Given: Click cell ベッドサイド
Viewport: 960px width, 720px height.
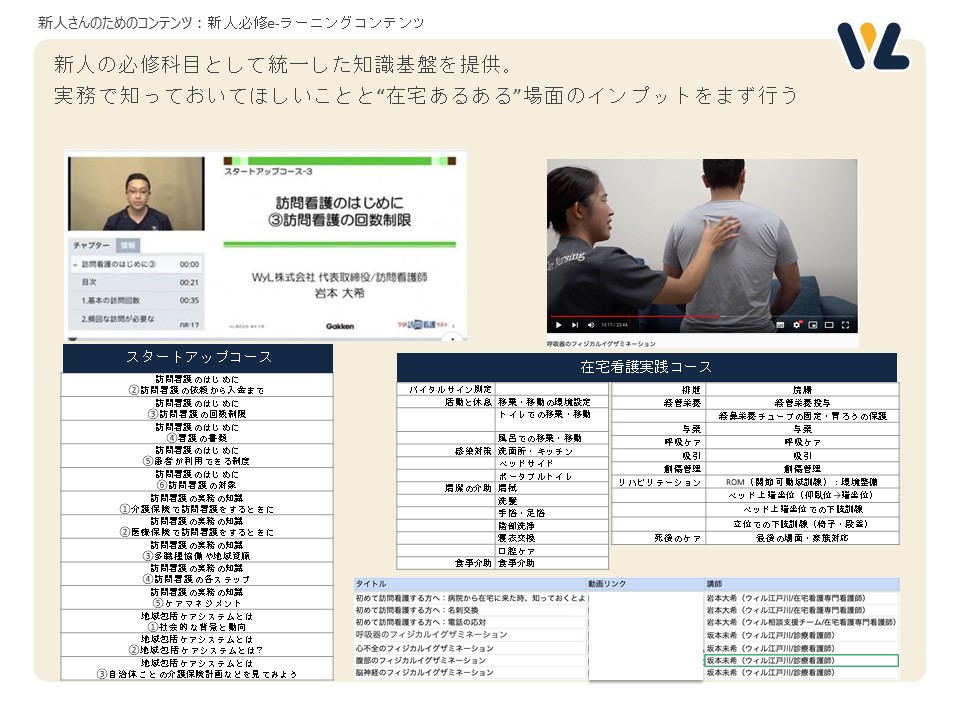Looking at the screenshot, I should click(552, 463).
